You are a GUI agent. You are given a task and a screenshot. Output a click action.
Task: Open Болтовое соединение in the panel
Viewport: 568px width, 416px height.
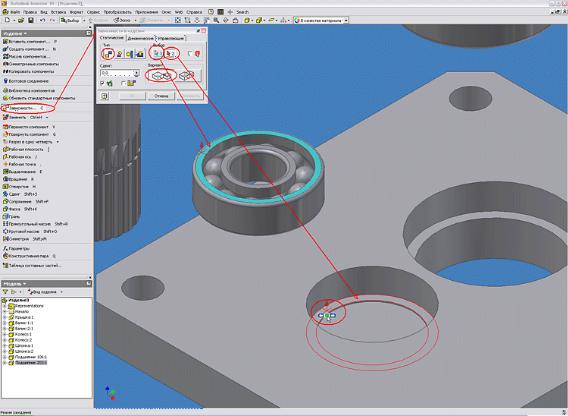tap(26, 81)
